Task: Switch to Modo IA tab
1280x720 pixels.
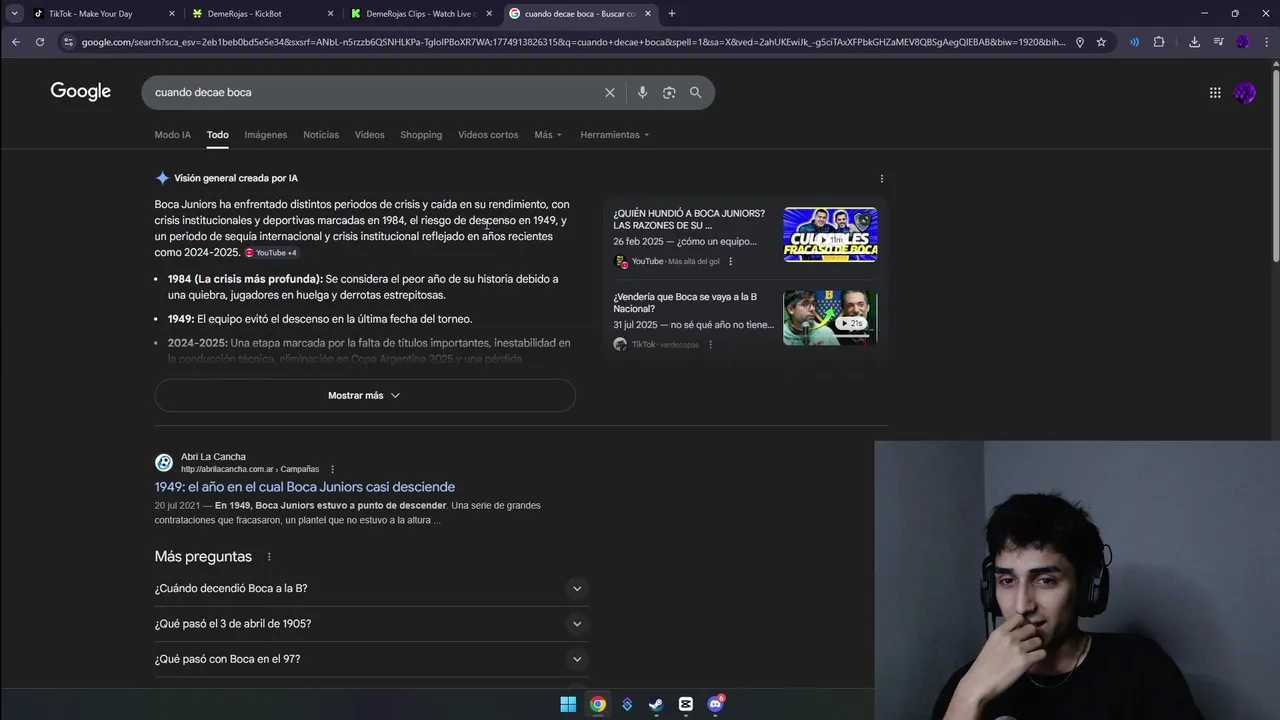Action: pos(172,135)
